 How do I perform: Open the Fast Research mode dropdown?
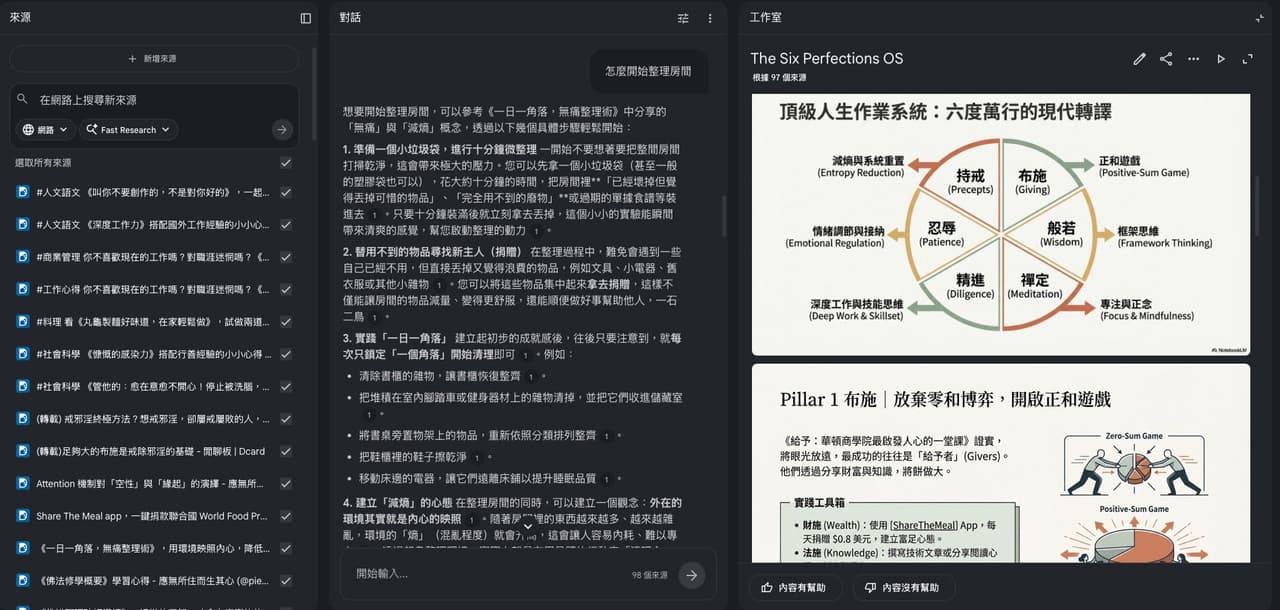click(x=129, y=129)
